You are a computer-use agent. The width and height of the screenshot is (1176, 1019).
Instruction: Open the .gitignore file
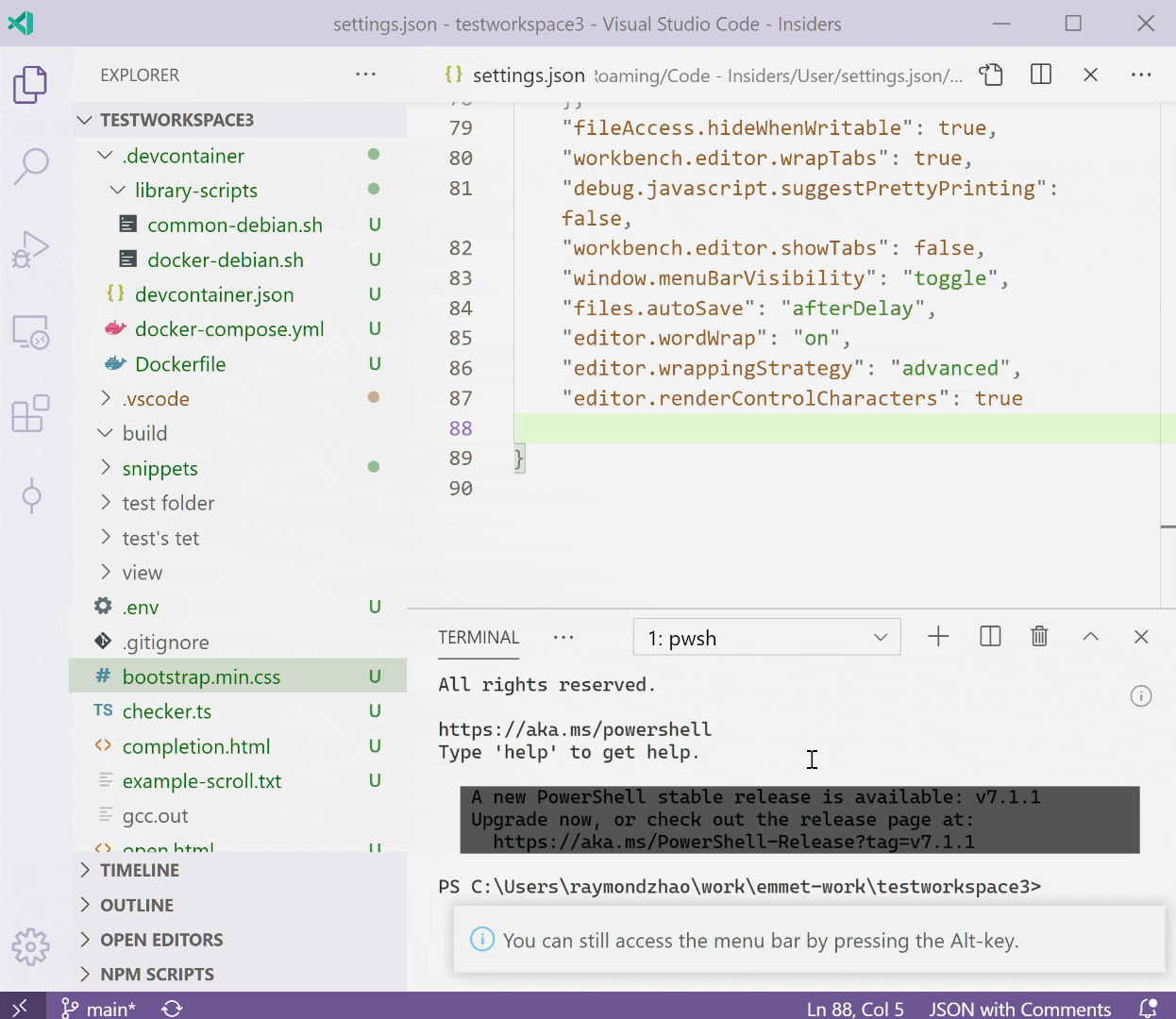pyautogui.click(x=238, y=643)
